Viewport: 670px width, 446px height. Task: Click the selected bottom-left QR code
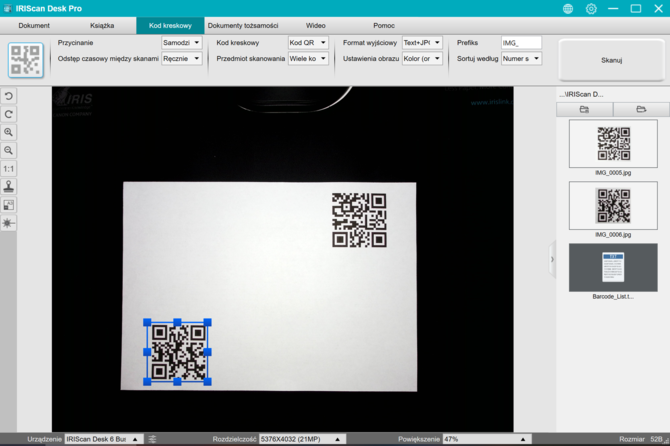pyautogui.click(x=179, y=352)
